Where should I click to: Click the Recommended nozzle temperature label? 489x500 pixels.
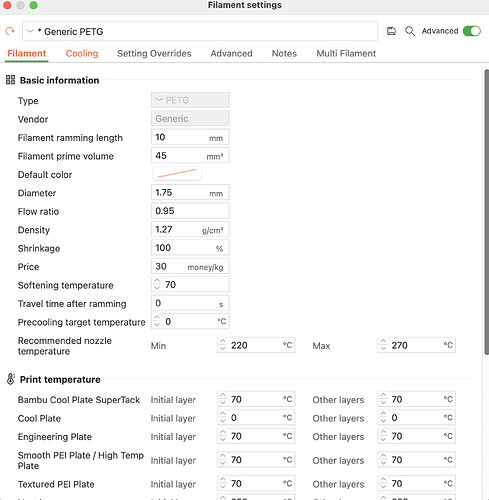point(65,346)
